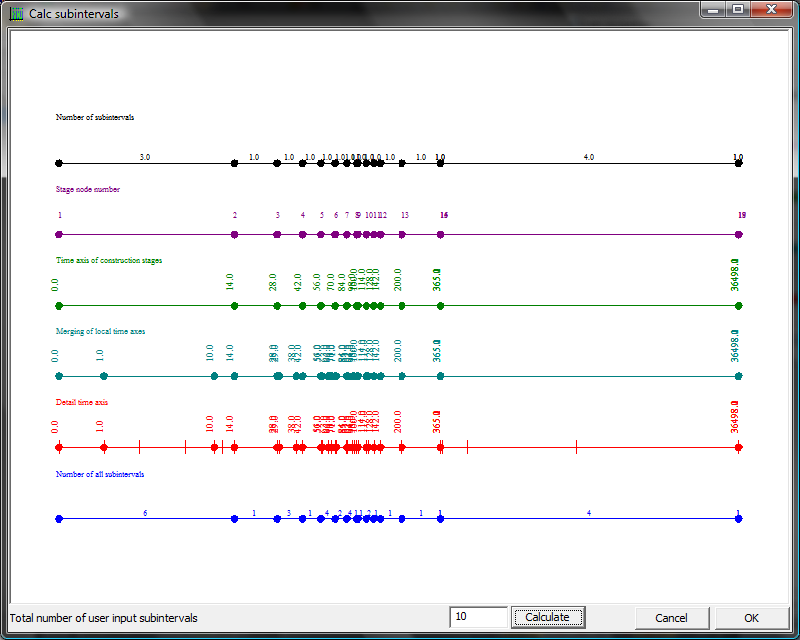Screen dimensions: 800x640
Task: Click the Calculate button
Action: 547,617
